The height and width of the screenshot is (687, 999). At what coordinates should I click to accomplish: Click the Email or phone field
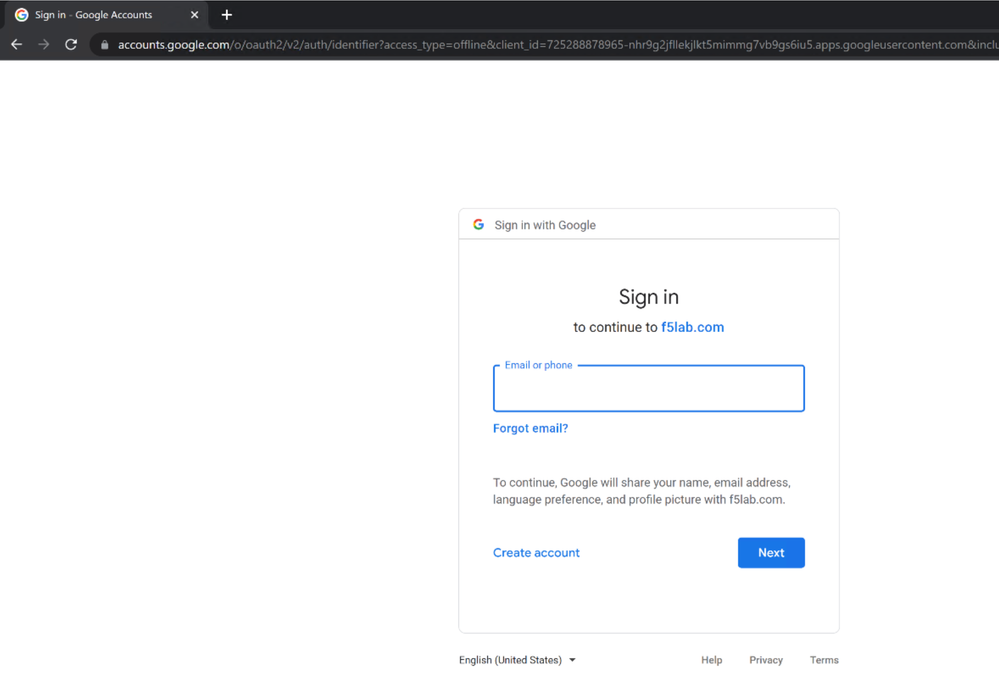pos(649,388)
